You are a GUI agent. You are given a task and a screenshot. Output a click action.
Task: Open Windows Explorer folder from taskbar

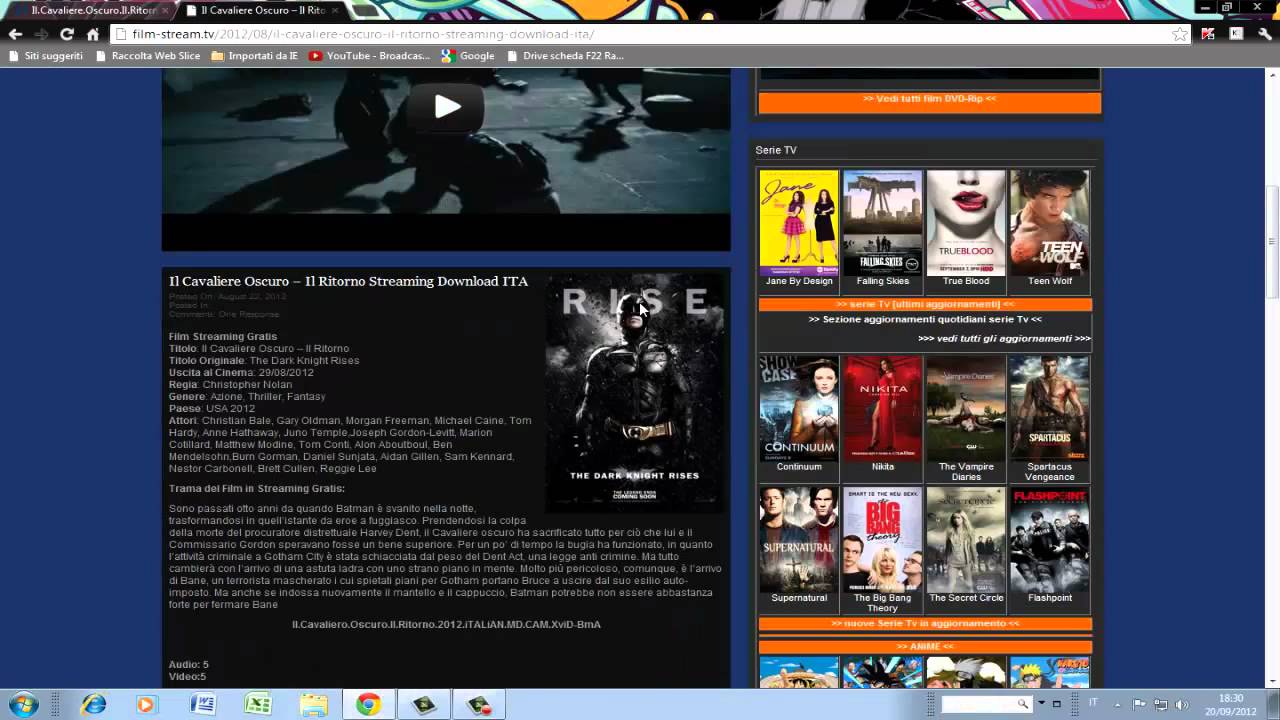point(313,705)
